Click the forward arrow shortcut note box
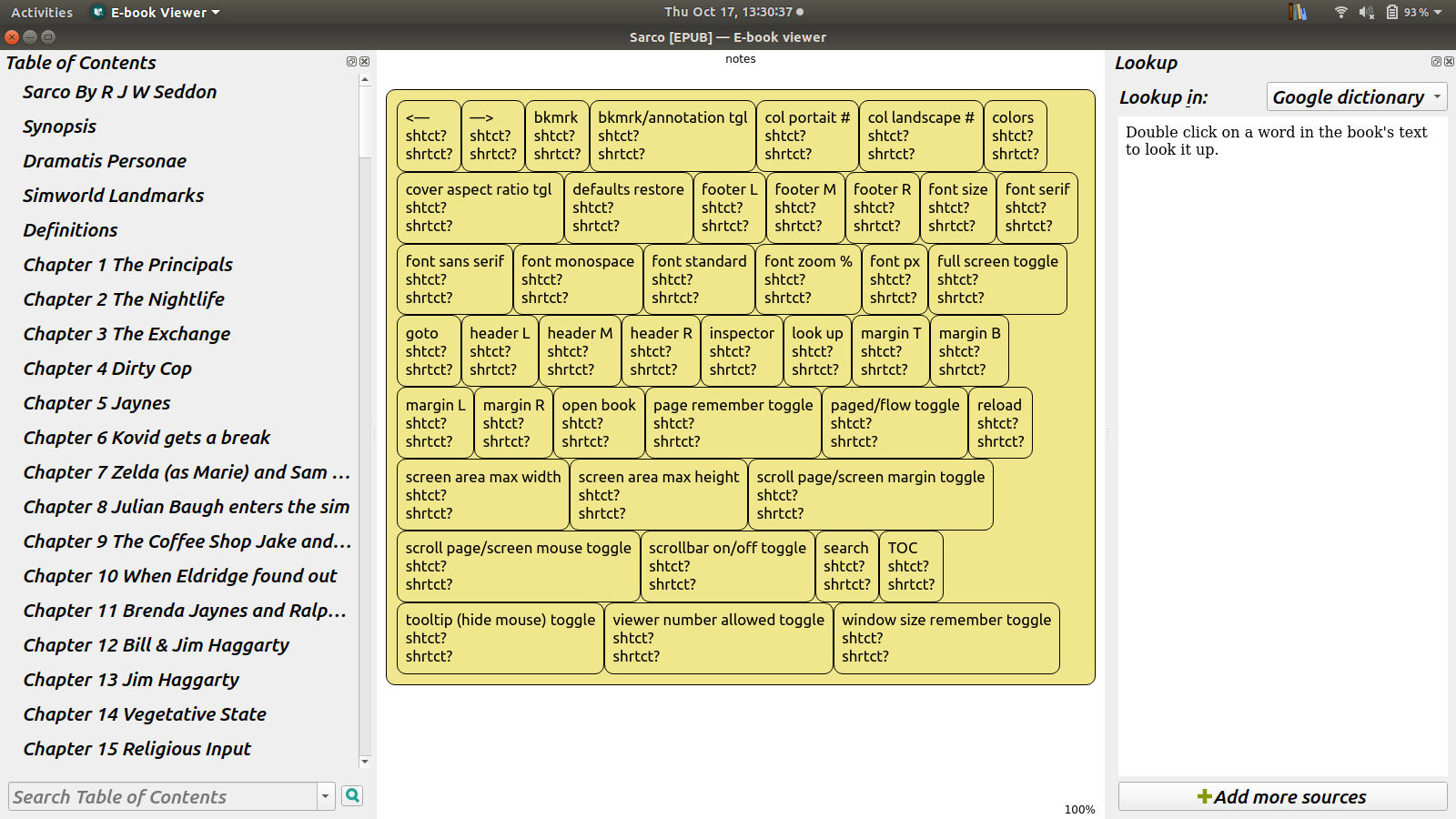Image resolution: width=1456 pixels, height=819 pixels. [x=493, y=136]
